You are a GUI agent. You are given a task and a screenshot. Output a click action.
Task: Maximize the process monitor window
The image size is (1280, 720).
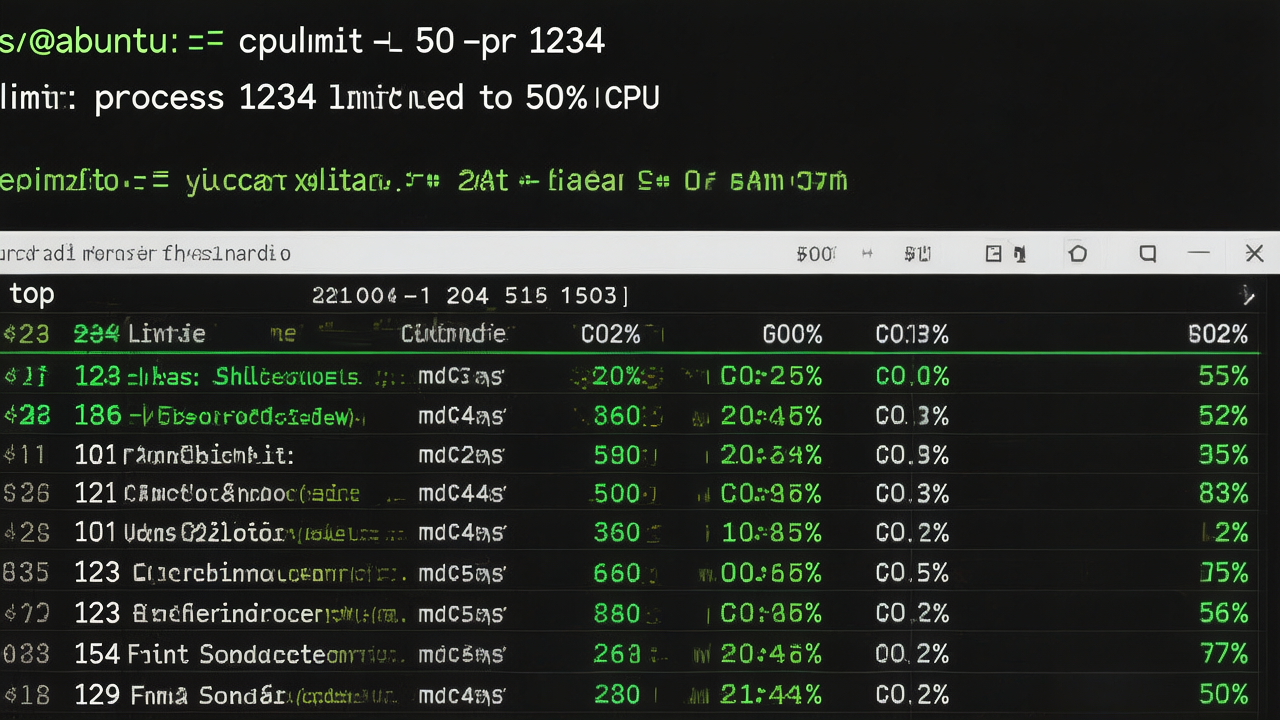coord(1148,254)
